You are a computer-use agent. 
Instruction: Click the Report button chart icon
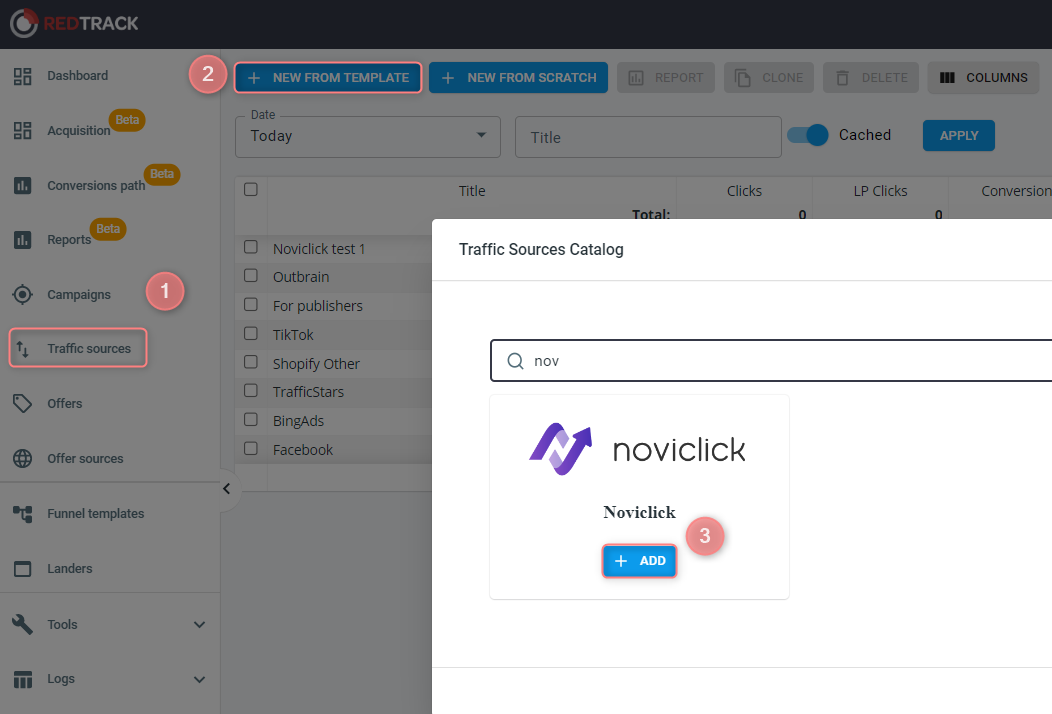(x=635, y=78)
